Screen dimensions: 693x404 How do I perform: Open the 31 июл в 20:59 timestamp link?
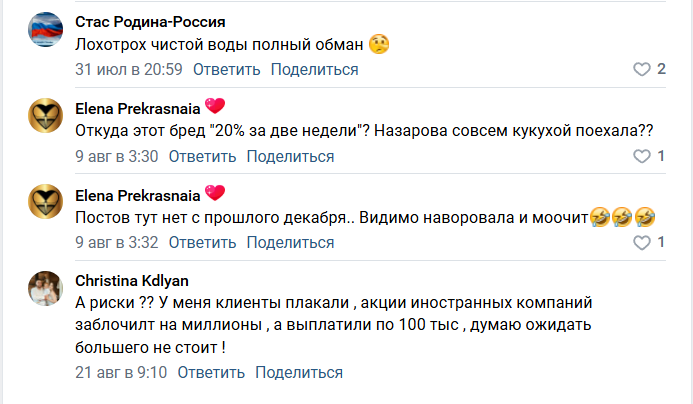click(x=129, y=69)
